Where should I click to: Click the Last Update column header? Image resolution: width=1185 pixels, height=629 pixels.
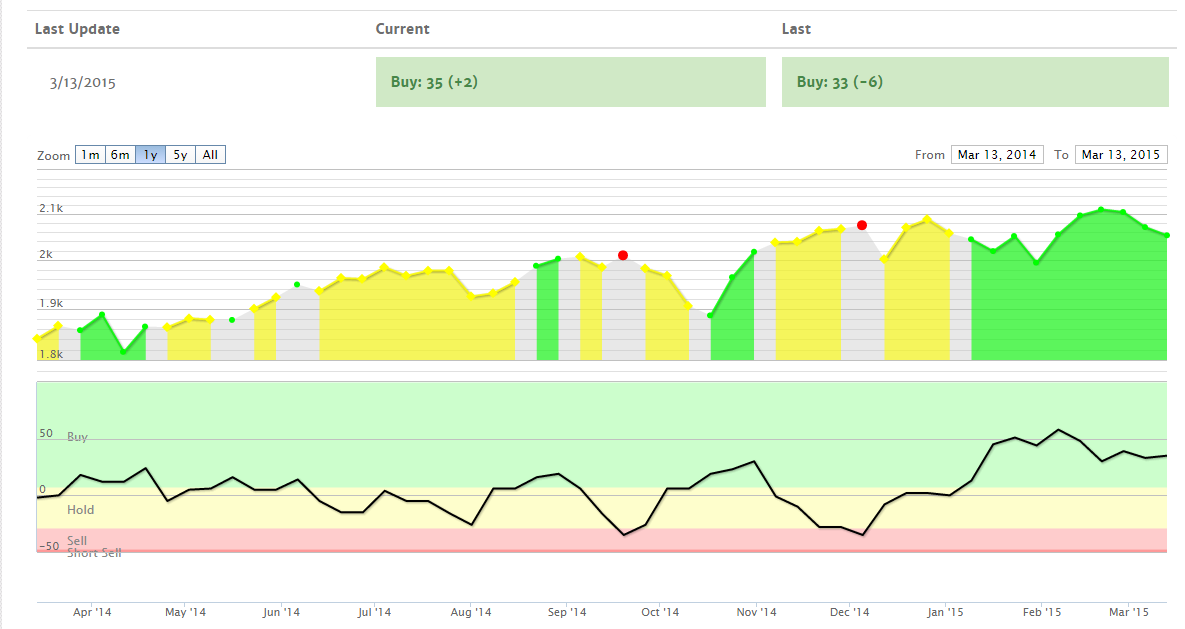pos(77,29)
